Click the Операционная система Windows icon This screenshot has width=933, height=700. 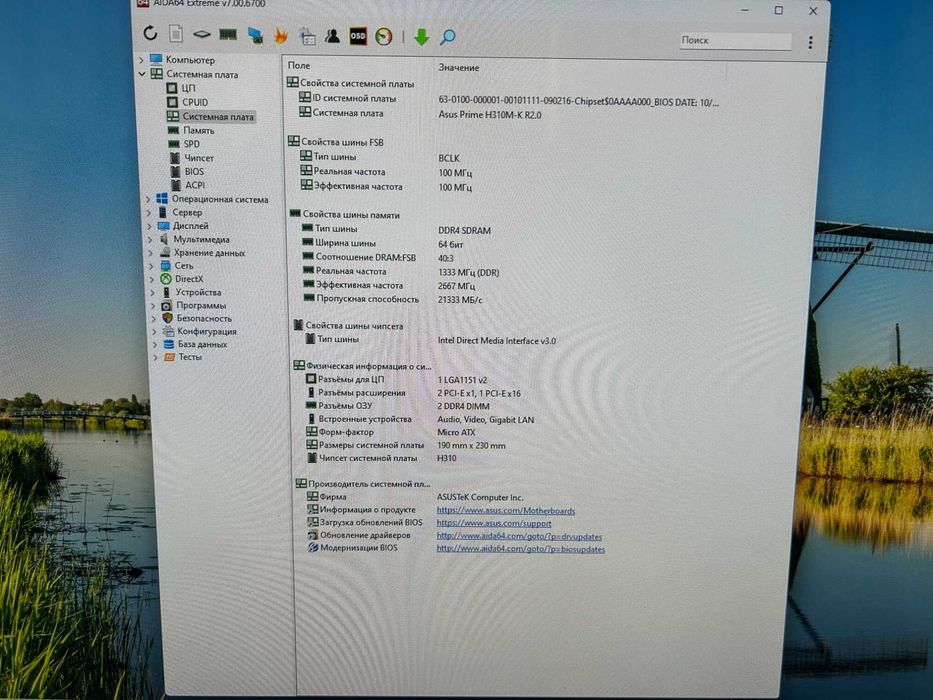click(x=162, y=199)
